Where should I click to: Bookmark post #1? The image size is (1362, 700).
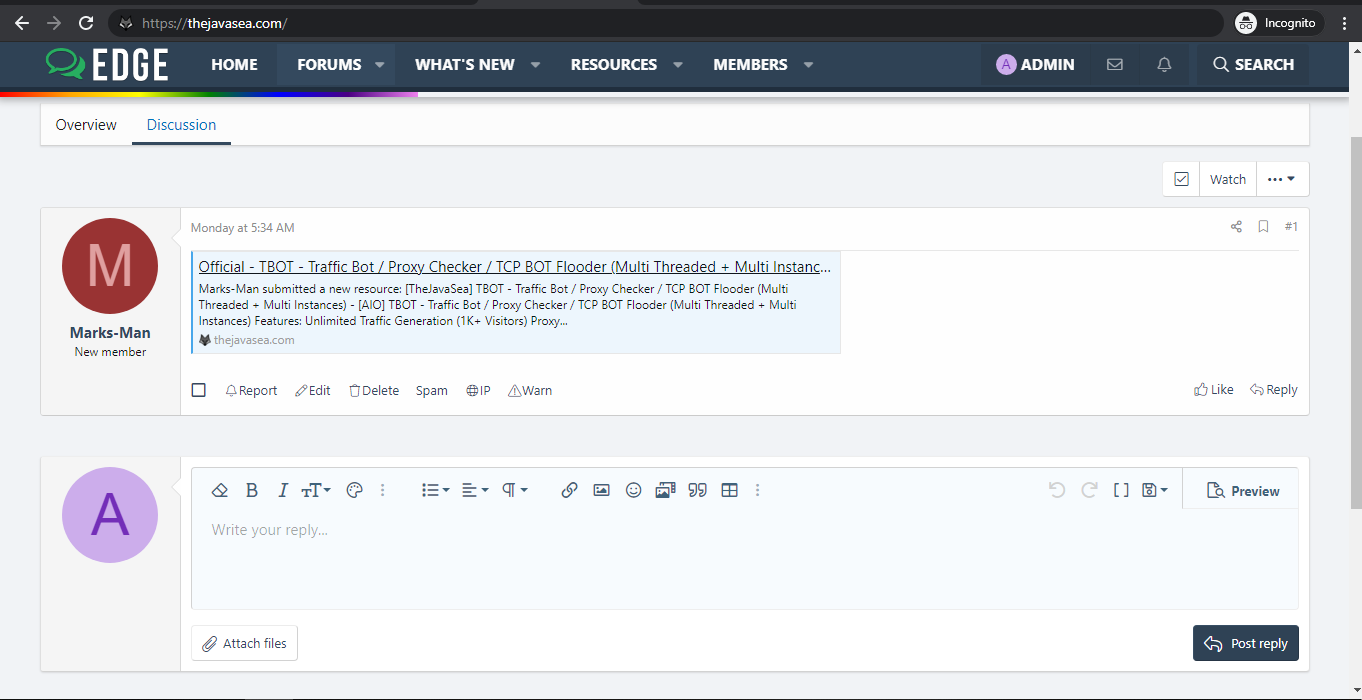click(1263, 227)
